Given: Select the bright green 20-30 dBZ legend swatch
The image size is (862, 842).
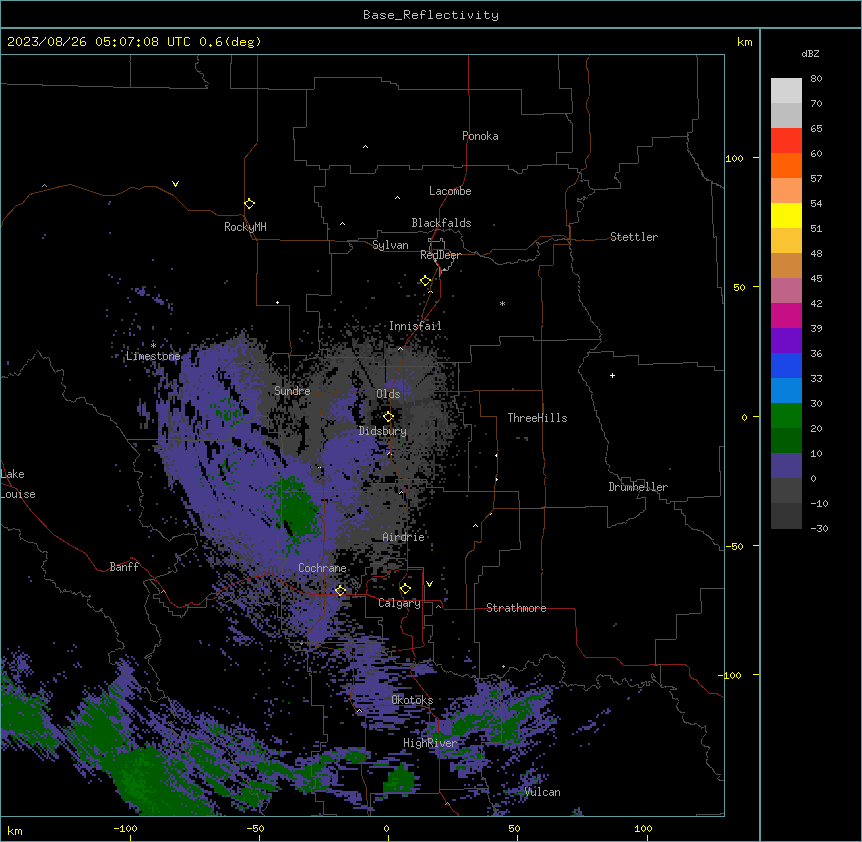Looking at the screenshot, I should 786,416.
